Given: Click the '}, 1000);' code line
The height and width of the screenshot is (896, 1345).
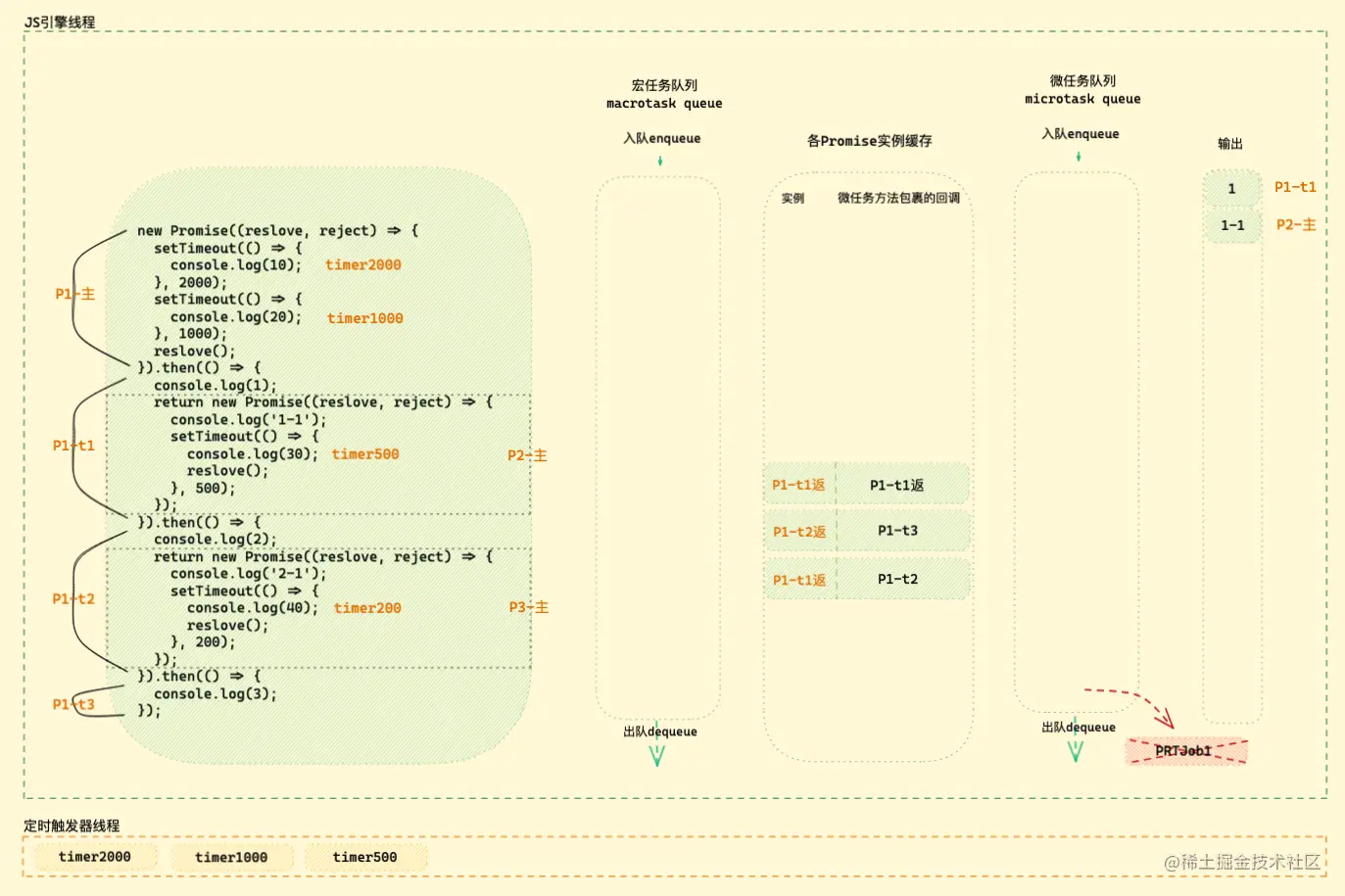Looking at the screenshot, I should [190, 334].
